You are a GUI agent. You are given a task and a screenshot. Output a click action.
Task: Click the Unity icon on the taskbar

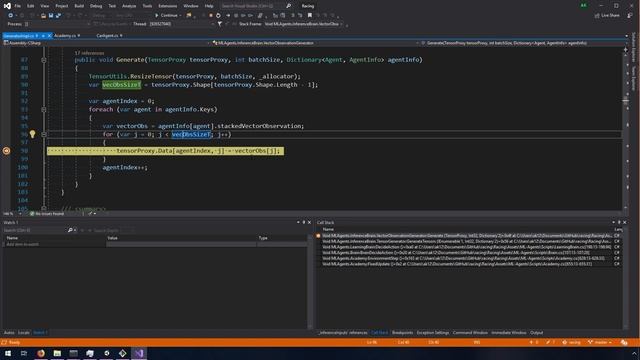click(106, 353)
